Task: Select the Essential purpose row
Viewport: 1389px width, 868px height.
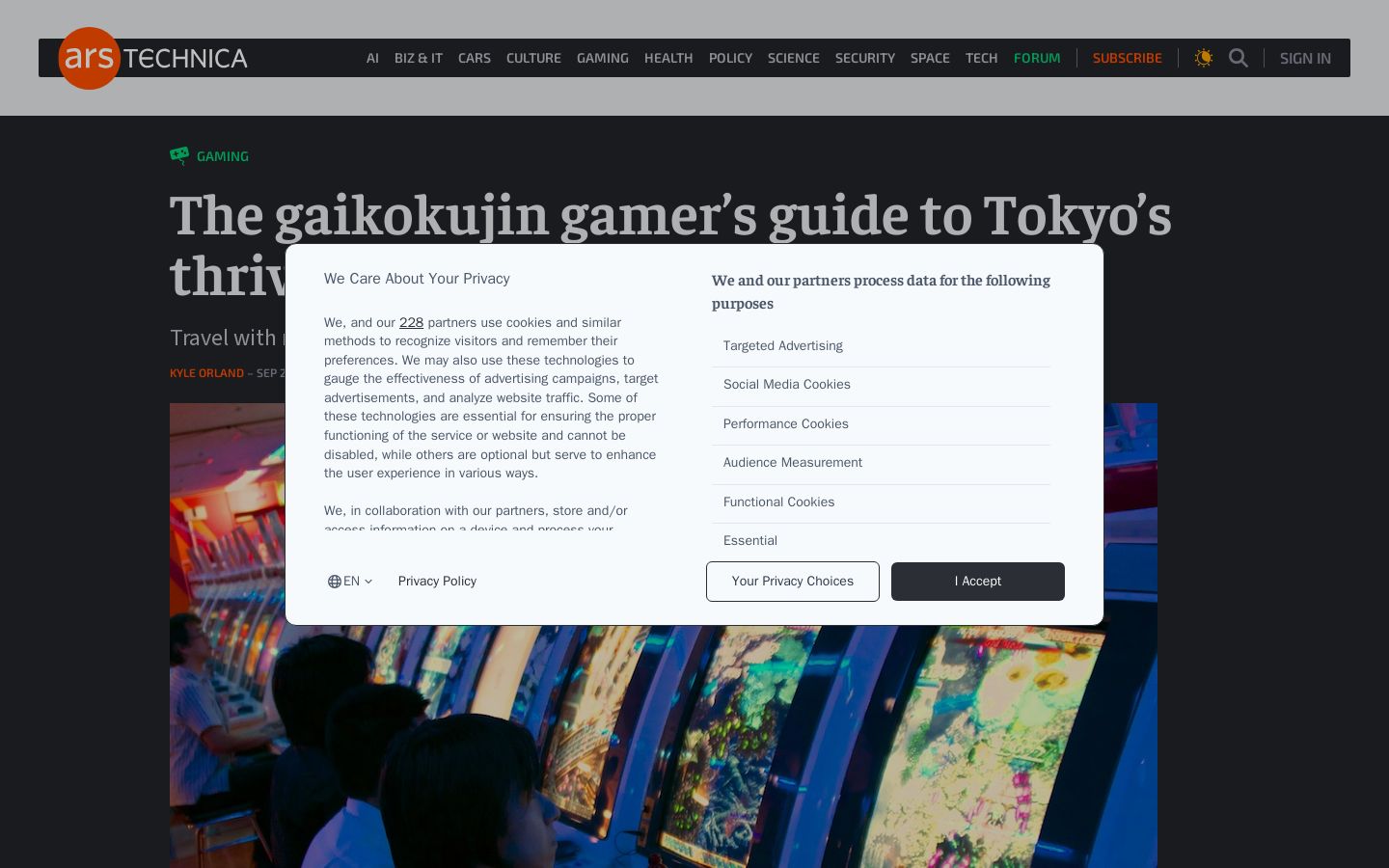Action: coord(881,540)
